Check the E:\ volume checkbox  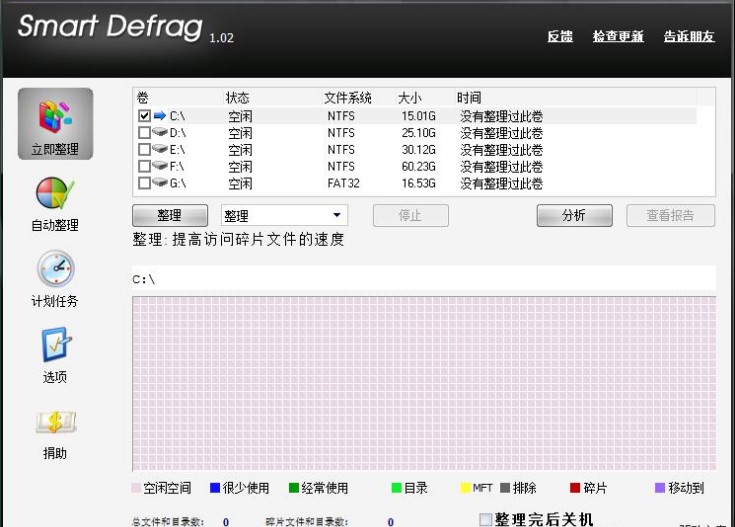144,150
